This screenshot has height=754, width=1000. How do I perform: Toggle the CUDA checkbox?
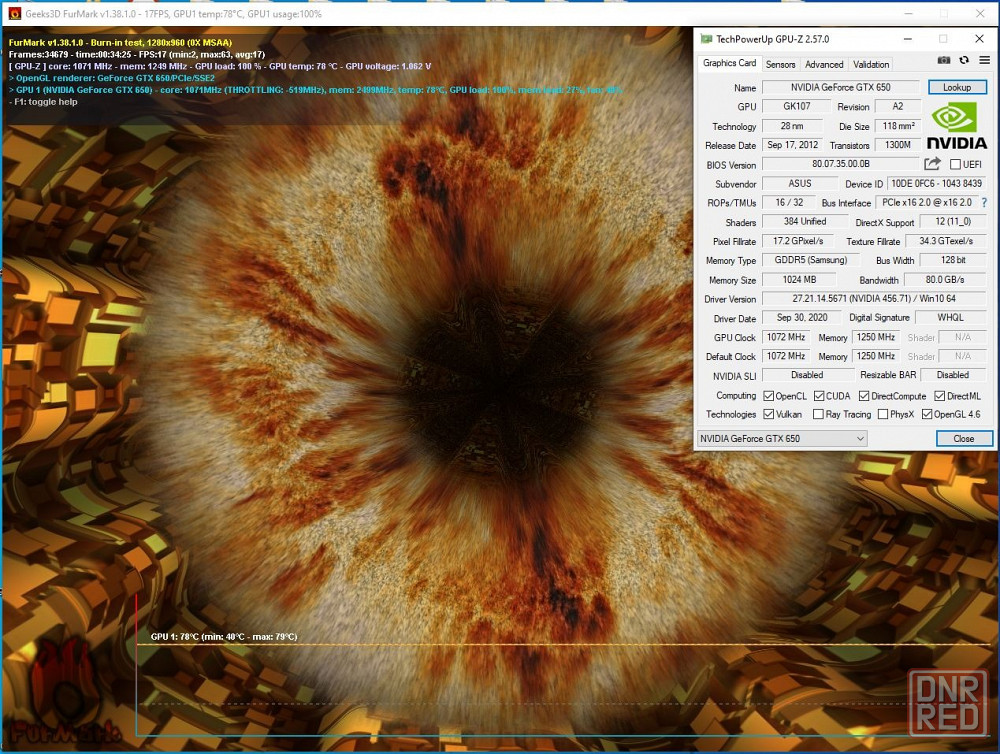coord(819,396)
